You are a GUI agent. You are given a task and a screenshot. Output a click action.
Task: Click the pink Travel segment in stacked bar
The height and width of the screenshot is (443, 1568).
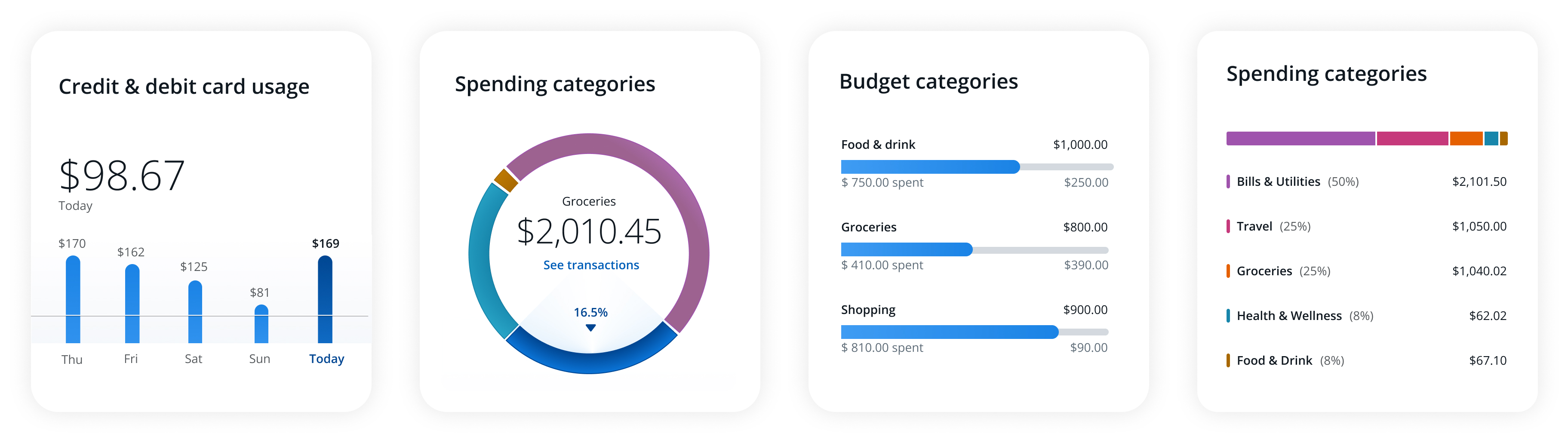pos(1412,139)
